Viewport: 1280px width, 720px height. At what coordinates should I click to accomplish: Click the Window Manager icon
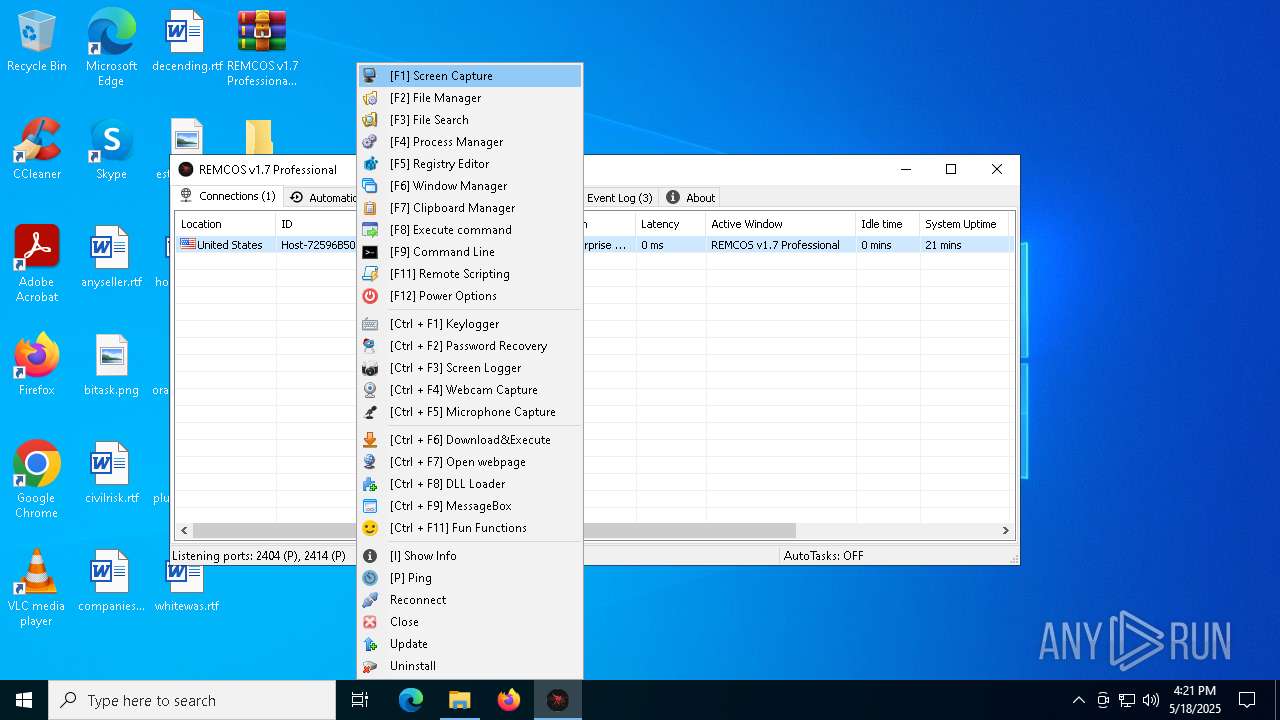[x=370, y=186]
